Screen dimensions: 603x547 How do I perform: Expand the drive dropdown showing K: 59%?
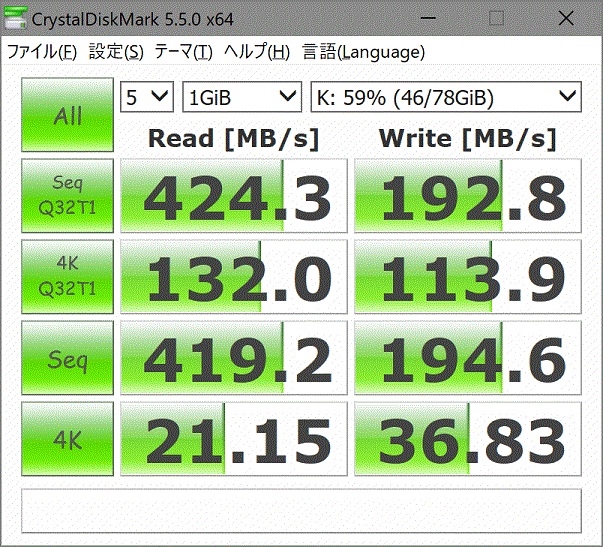tap(446, 97)
